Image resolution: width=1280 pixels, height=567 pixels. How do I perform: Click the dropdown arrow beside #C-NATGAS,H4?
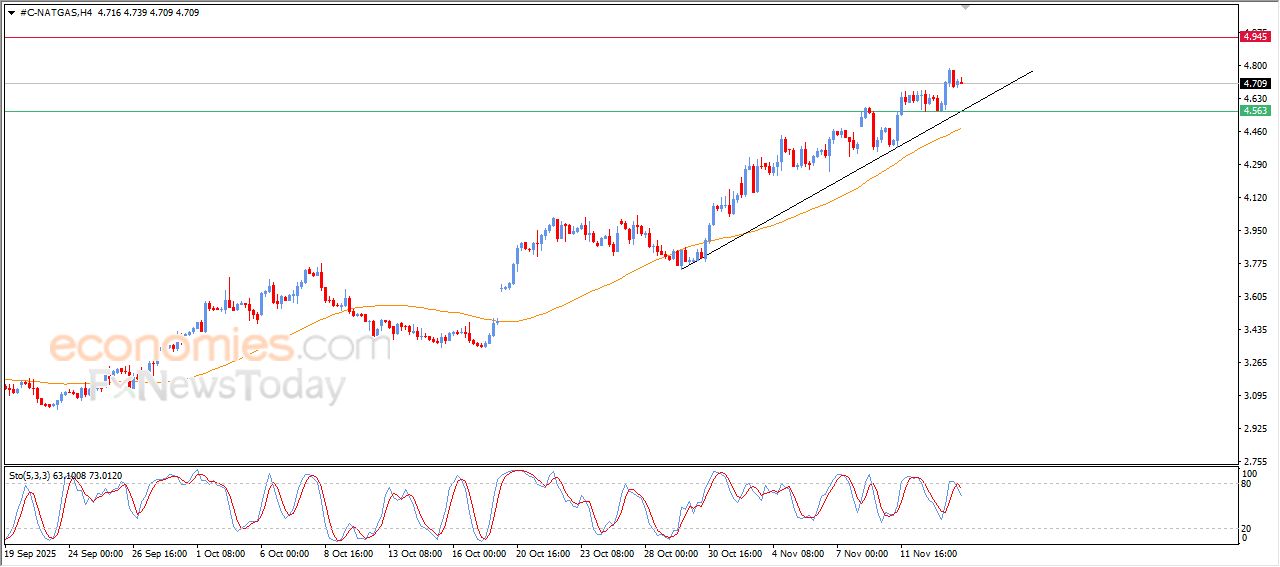tap(11, 13)
